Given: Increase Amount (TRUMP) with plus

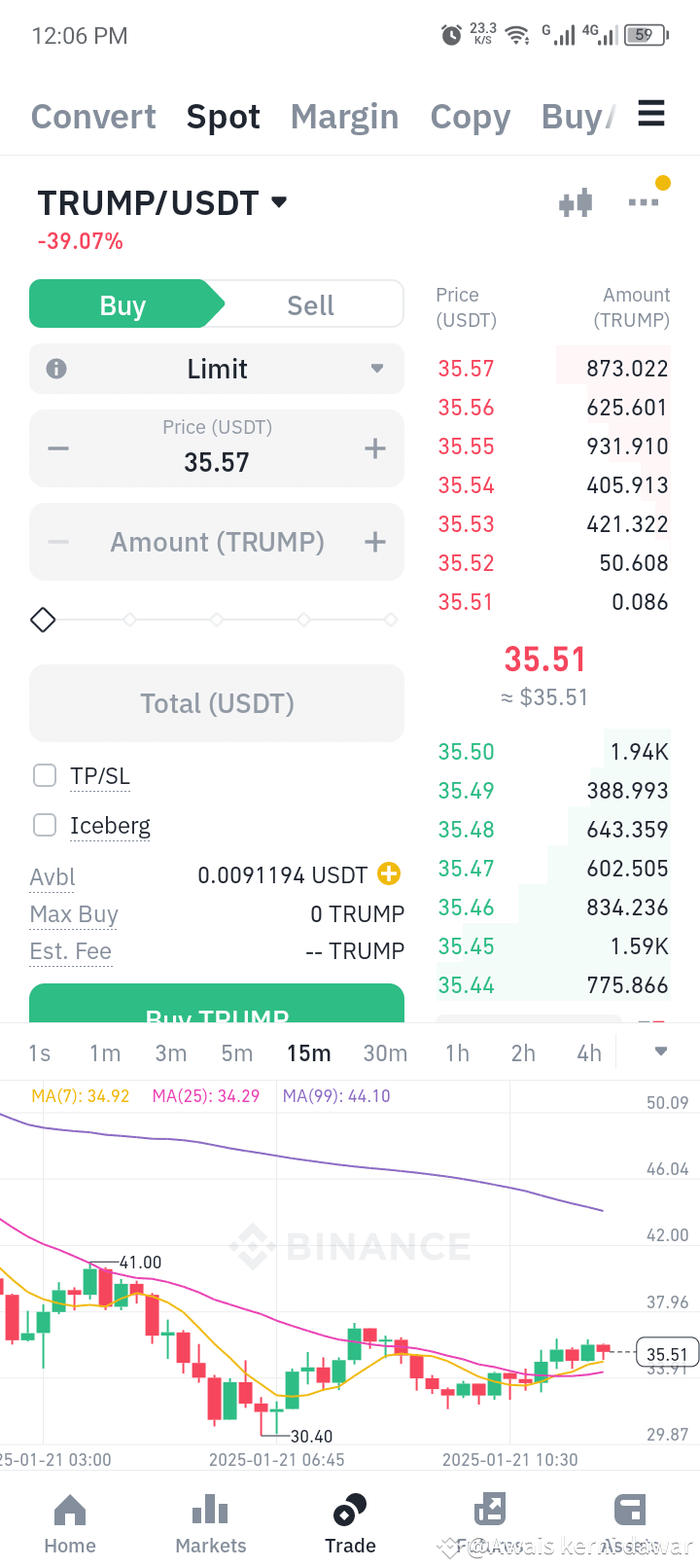Looking at the screenshot, I should pyautogui.click(x=375, y=542).
